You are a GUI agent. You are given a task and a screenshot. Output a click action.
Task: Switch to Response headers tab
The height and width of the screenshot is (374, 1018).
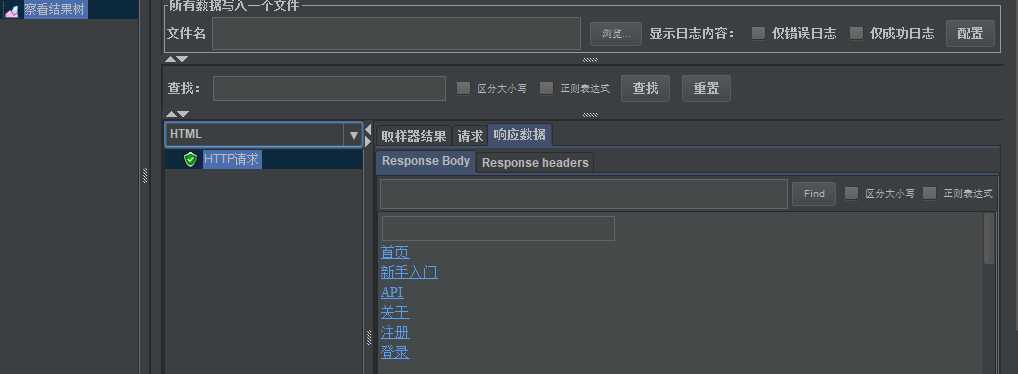(535, 163)
